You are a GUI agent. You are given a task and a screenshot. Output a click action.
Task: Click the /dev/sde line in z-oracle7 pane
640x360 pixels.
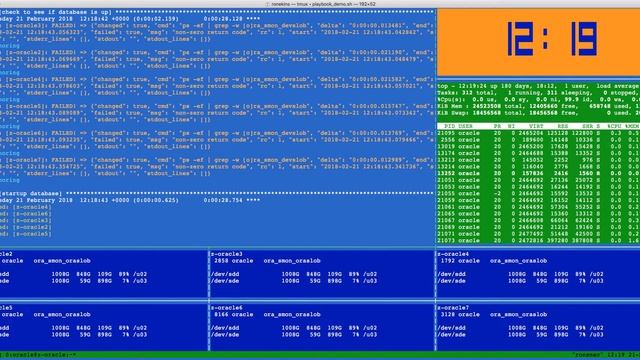520,335
